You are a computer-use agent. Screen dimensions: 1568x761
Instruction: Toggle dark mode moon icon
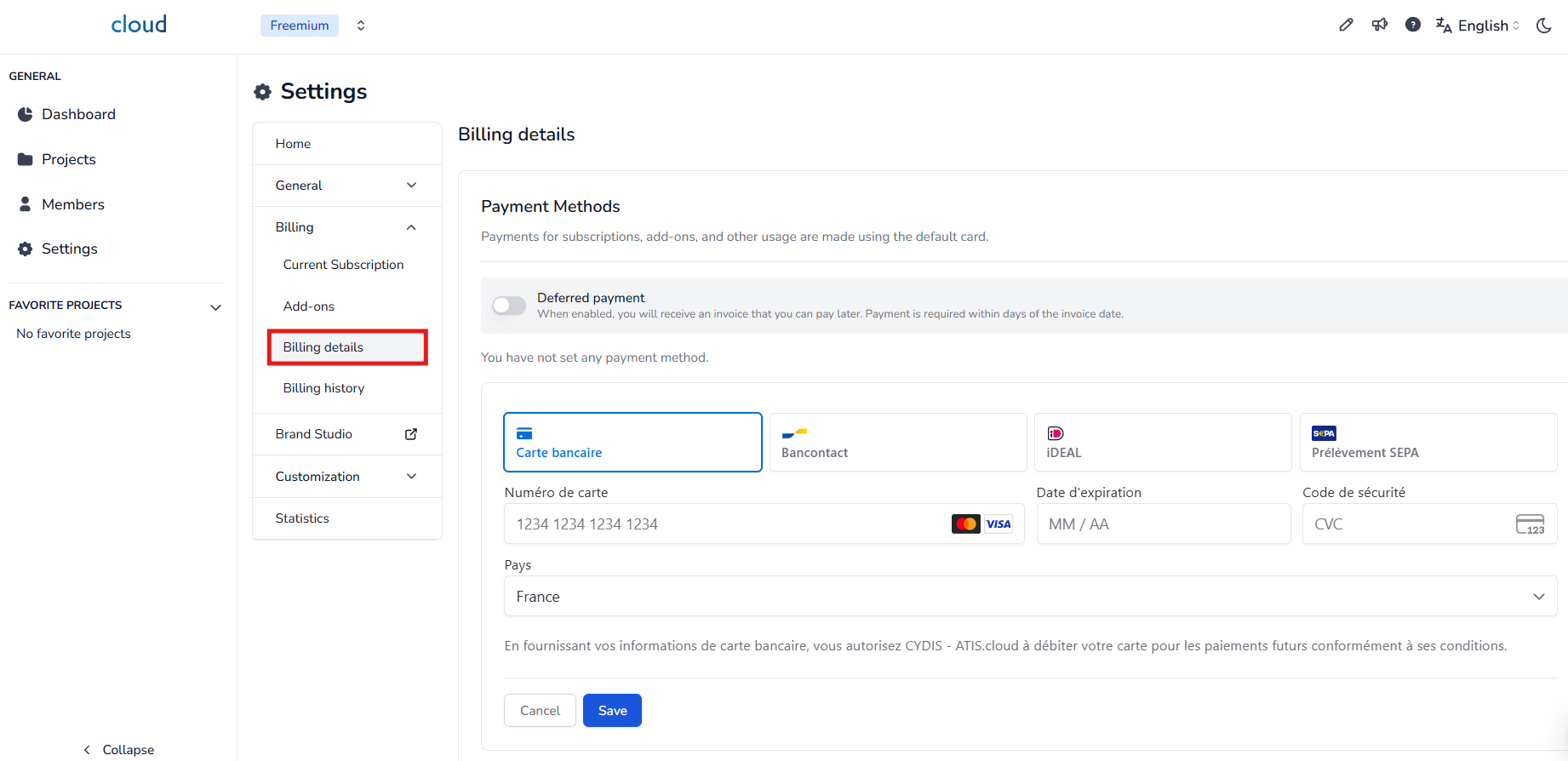click(1543, 26)
